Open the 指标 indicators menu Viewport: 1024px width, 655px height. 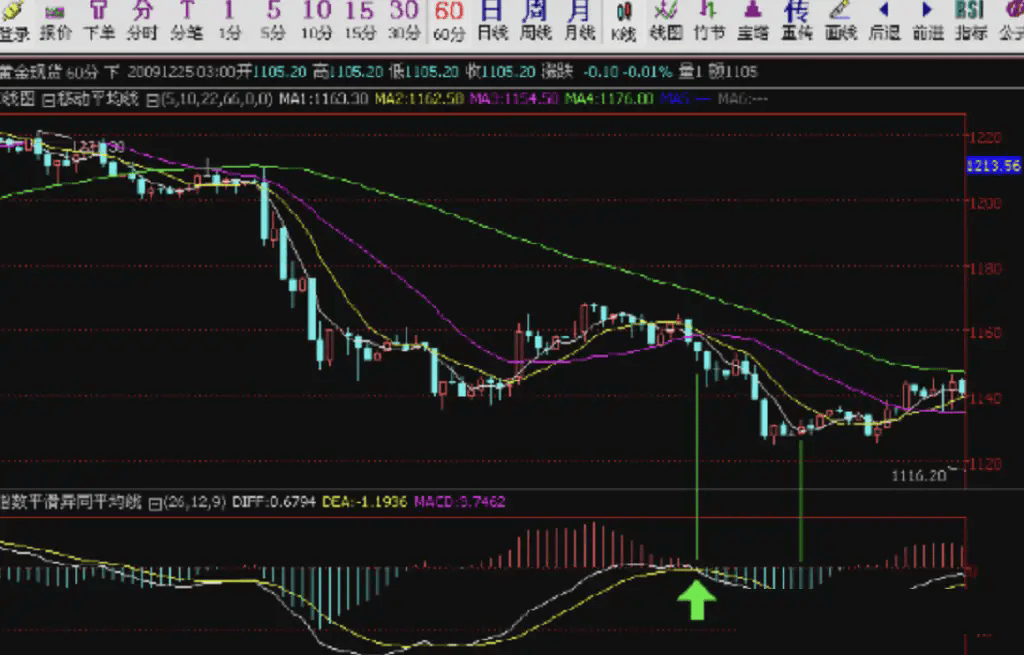(970, 21)
